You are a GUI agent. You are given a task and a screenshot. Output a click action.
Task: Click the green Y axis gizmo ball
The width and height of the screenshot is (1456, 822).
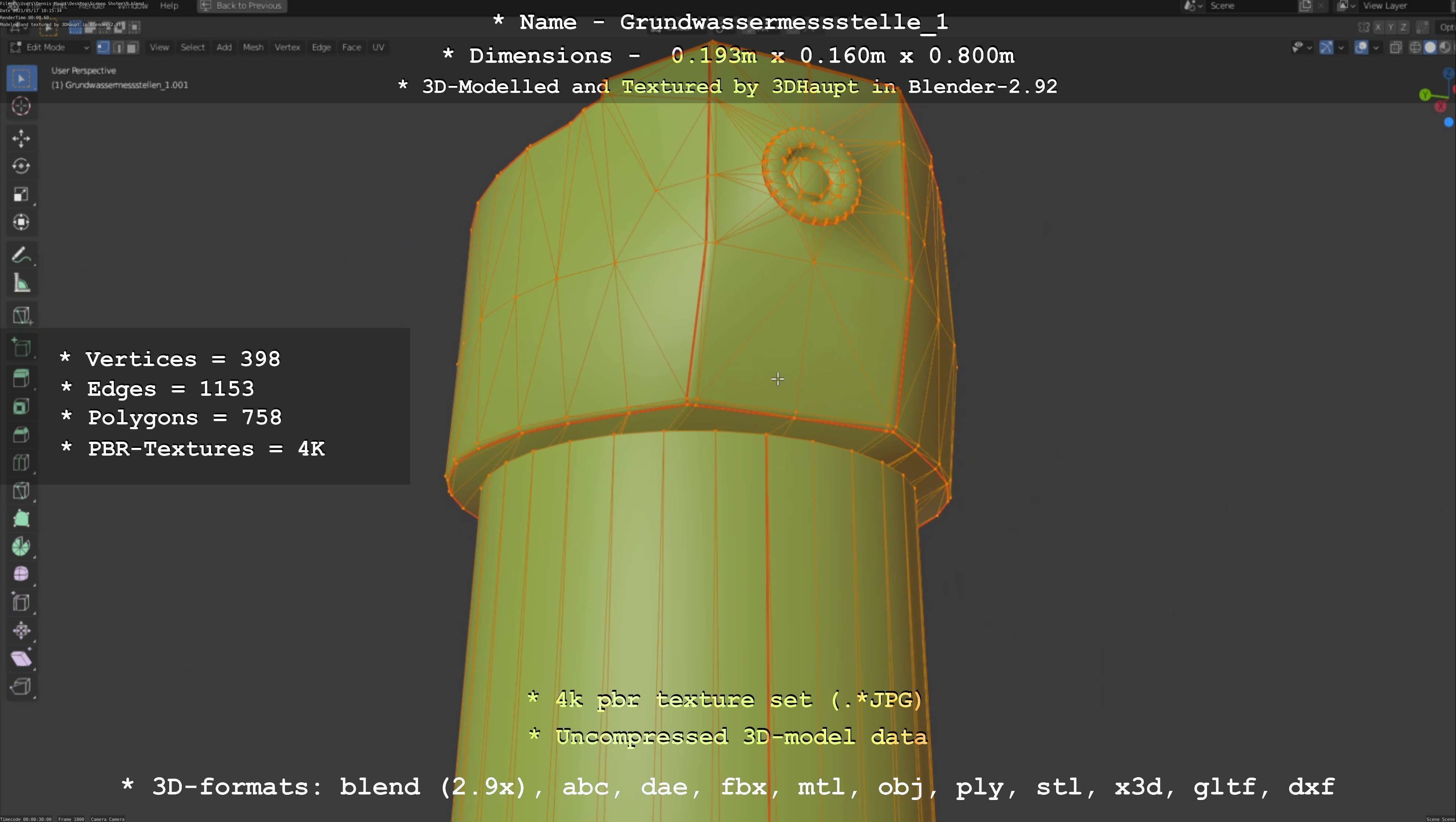click(1425, 95)
